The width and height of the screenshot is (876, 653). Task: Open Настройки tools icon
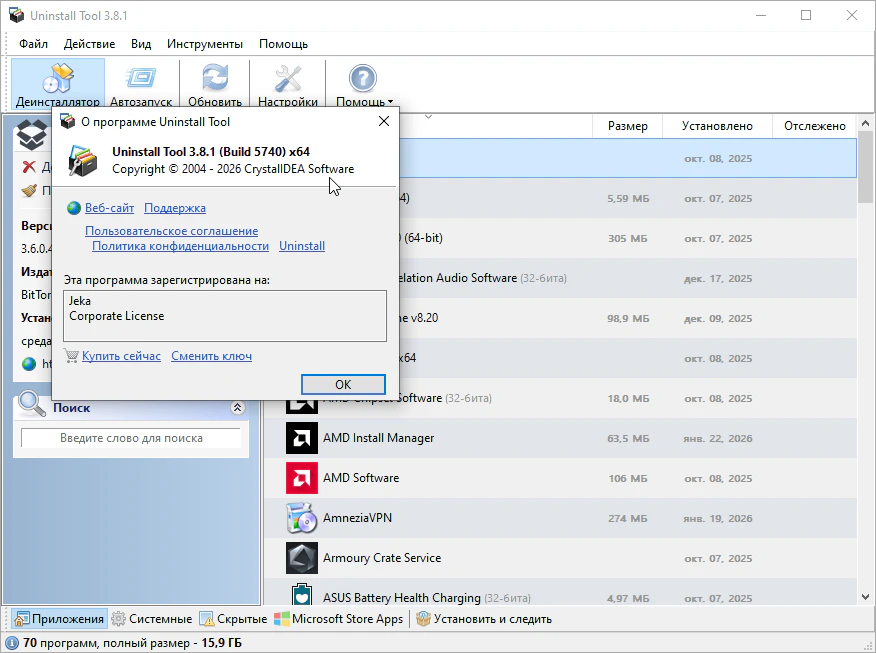pos(288,78)
